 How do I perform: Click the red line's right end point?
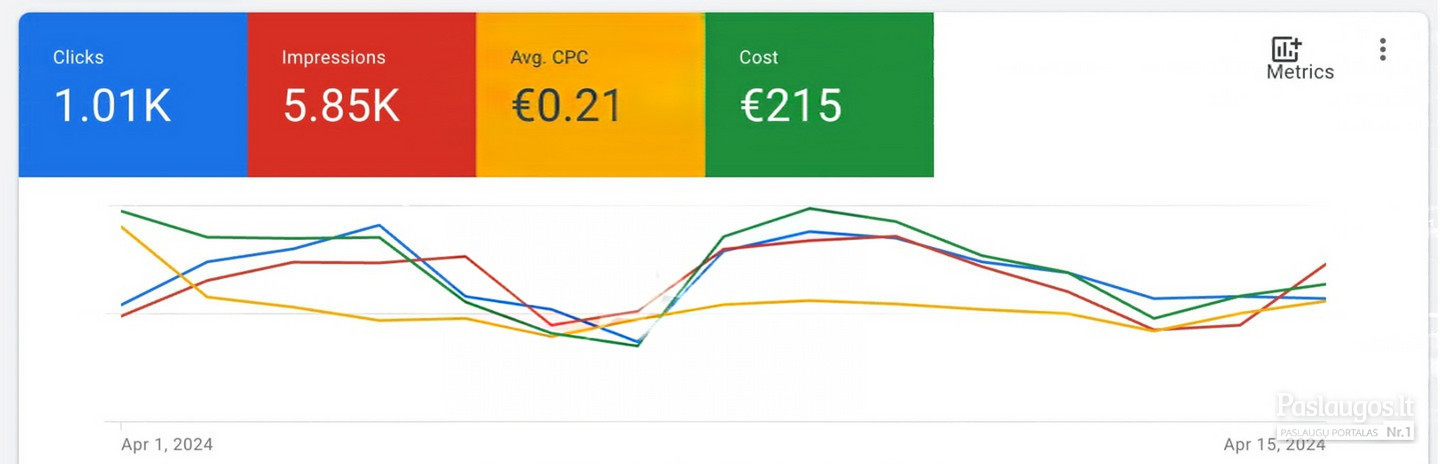coord(1326,264)
